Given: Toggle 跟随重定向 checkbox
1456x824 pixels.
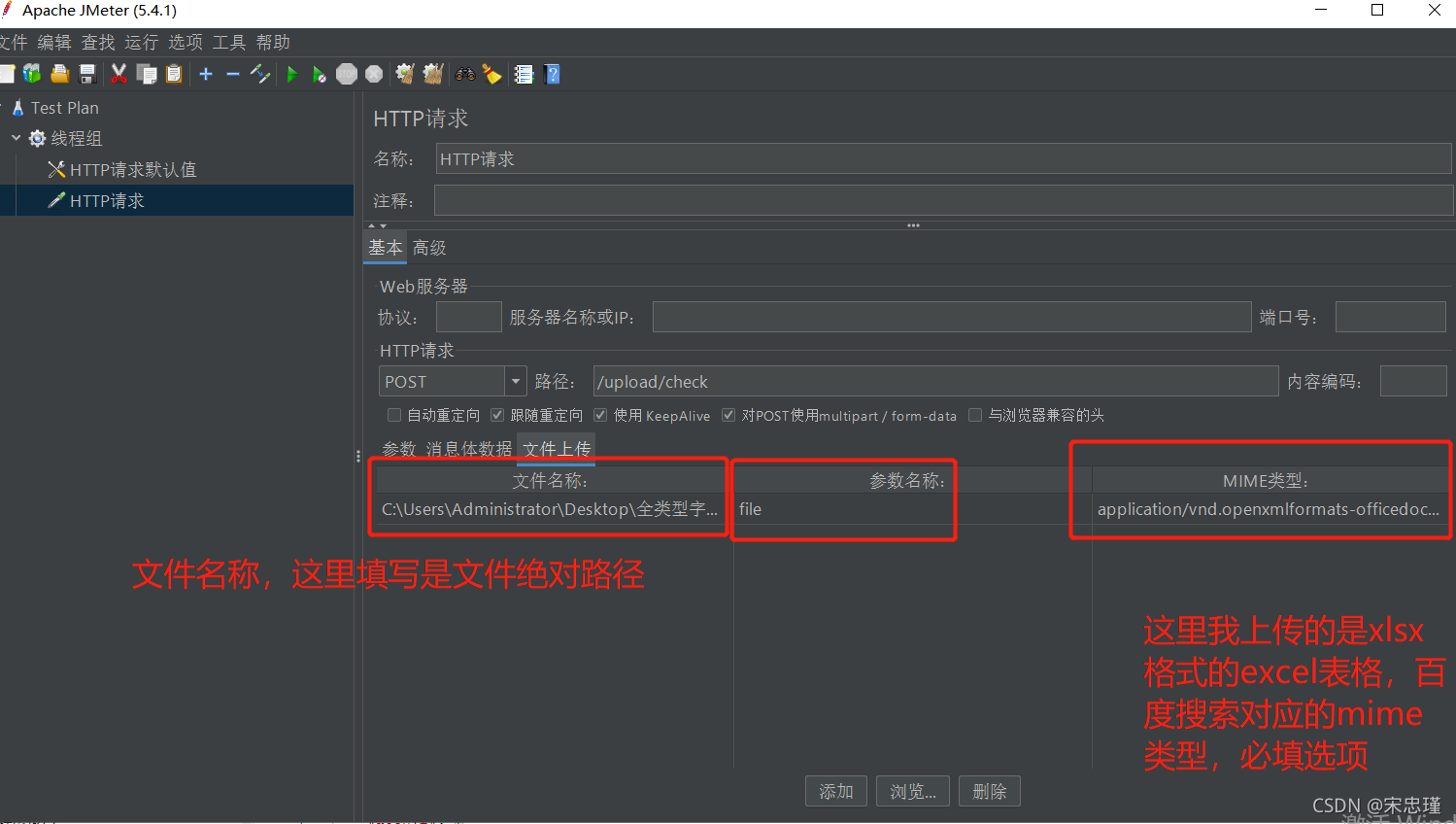Looking at the screenshot, I should (497, 415).
